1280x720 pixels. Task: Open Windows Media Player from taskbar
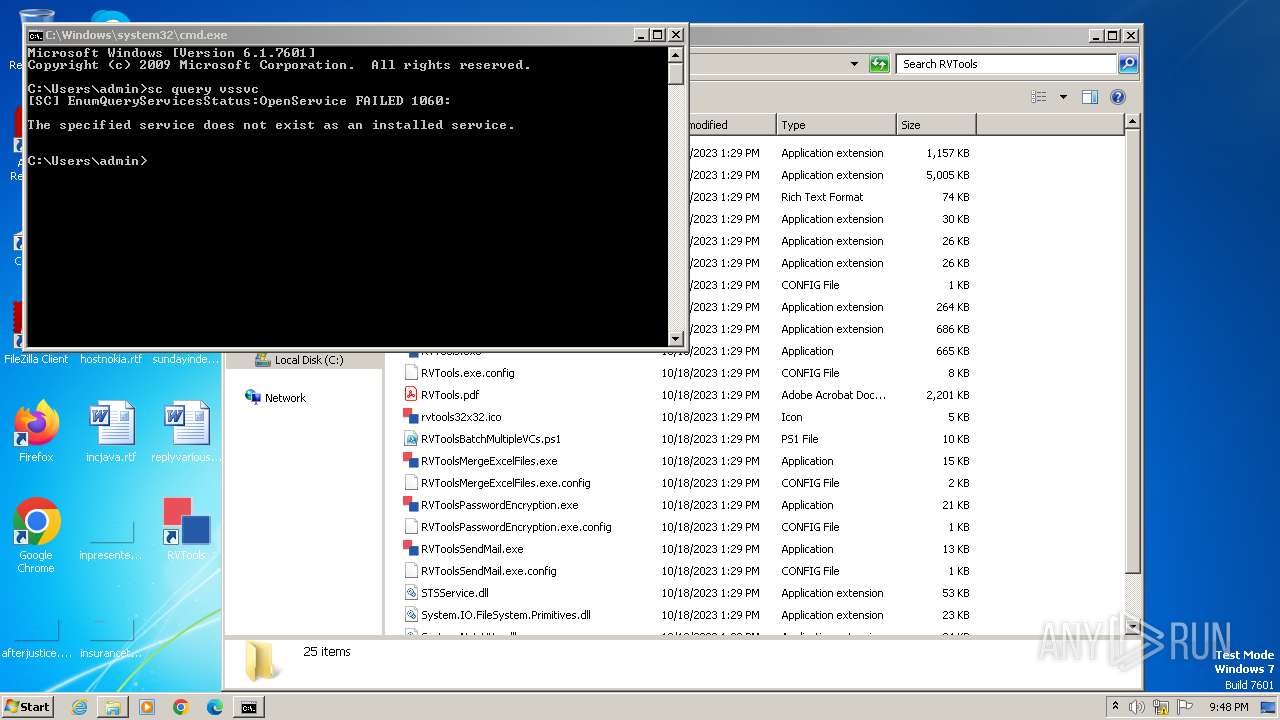pos(147,707)
